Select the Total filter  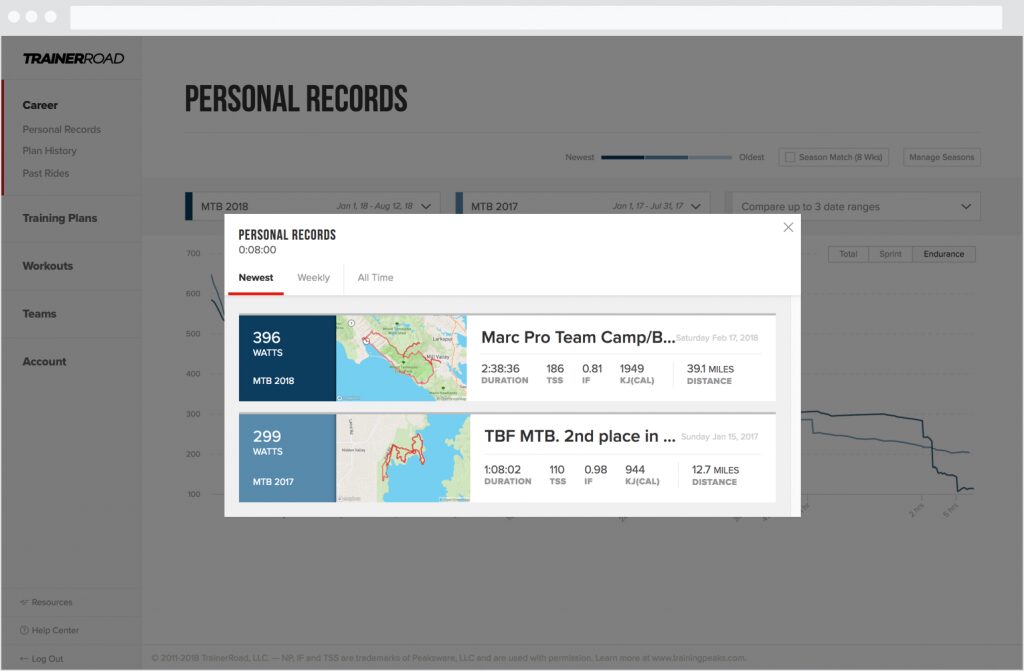tap(847, 254)
